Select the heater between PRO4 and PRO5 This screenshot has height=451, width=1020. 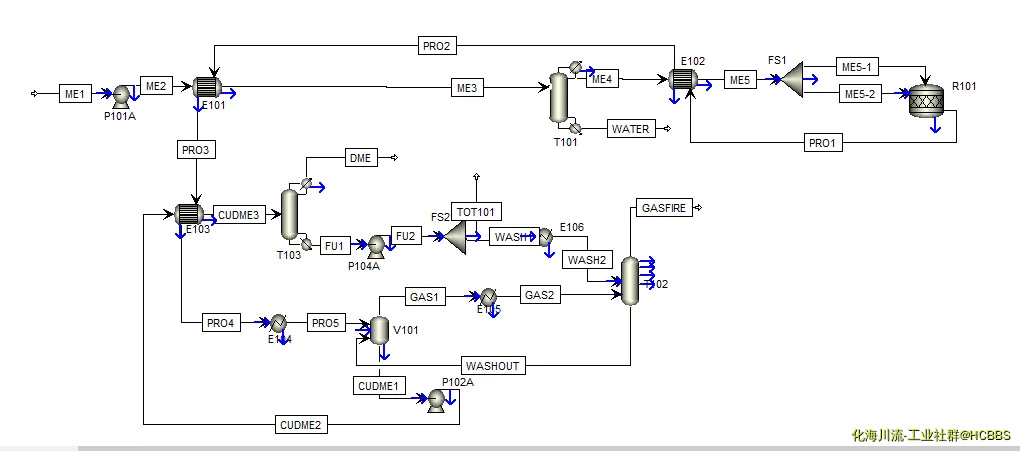pos(278,322)
